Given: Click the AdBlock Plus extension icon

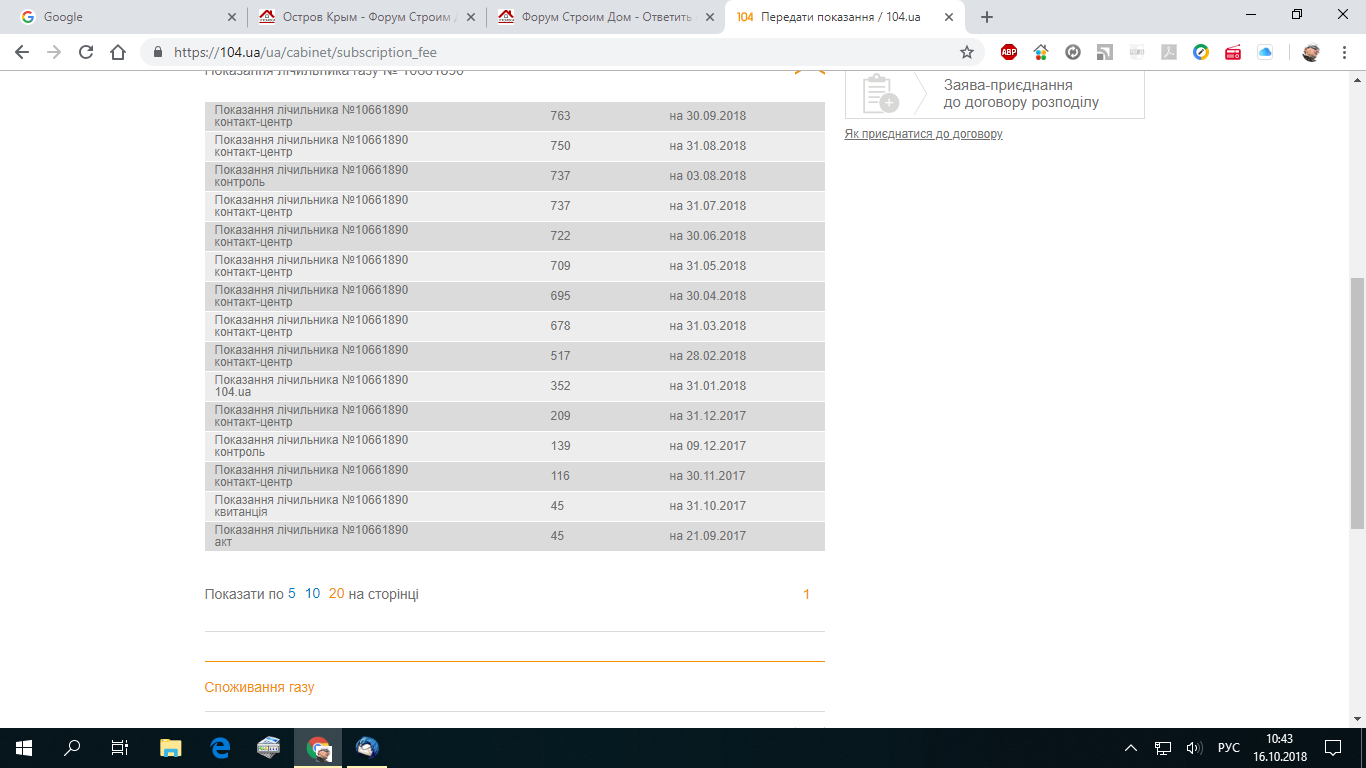Looking at the screenshot, I should click(1009, 52).
